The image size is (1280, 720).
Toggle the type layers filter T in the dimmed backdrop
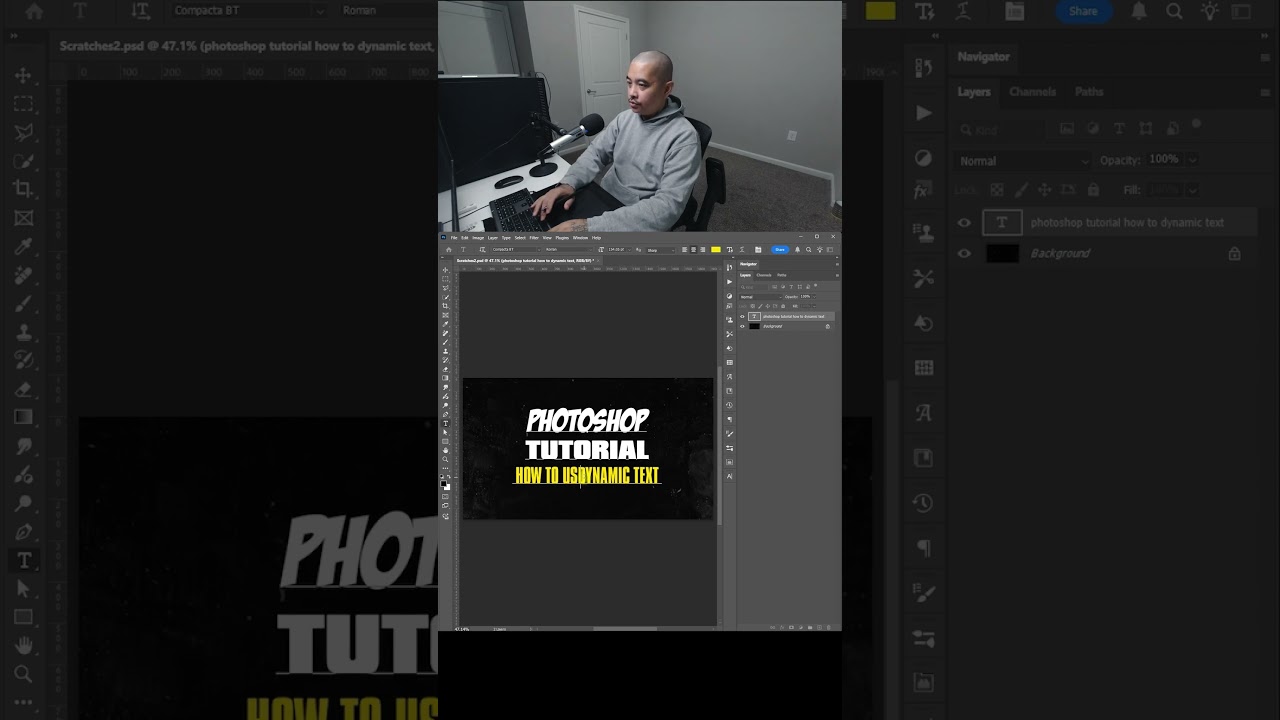pyautogui.click(x=1119, y=129)
